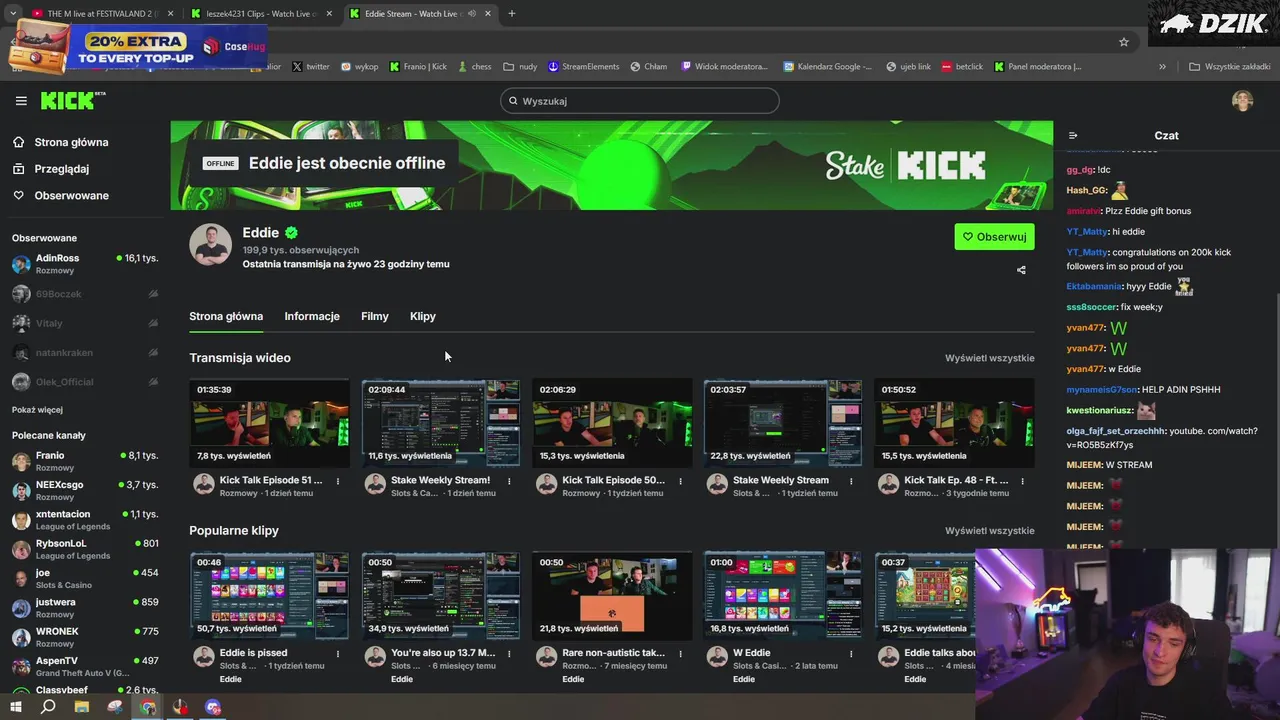Open Windows taskbar search
Viewport: 1280px width, 720px height.
click(x=48, y=707)
